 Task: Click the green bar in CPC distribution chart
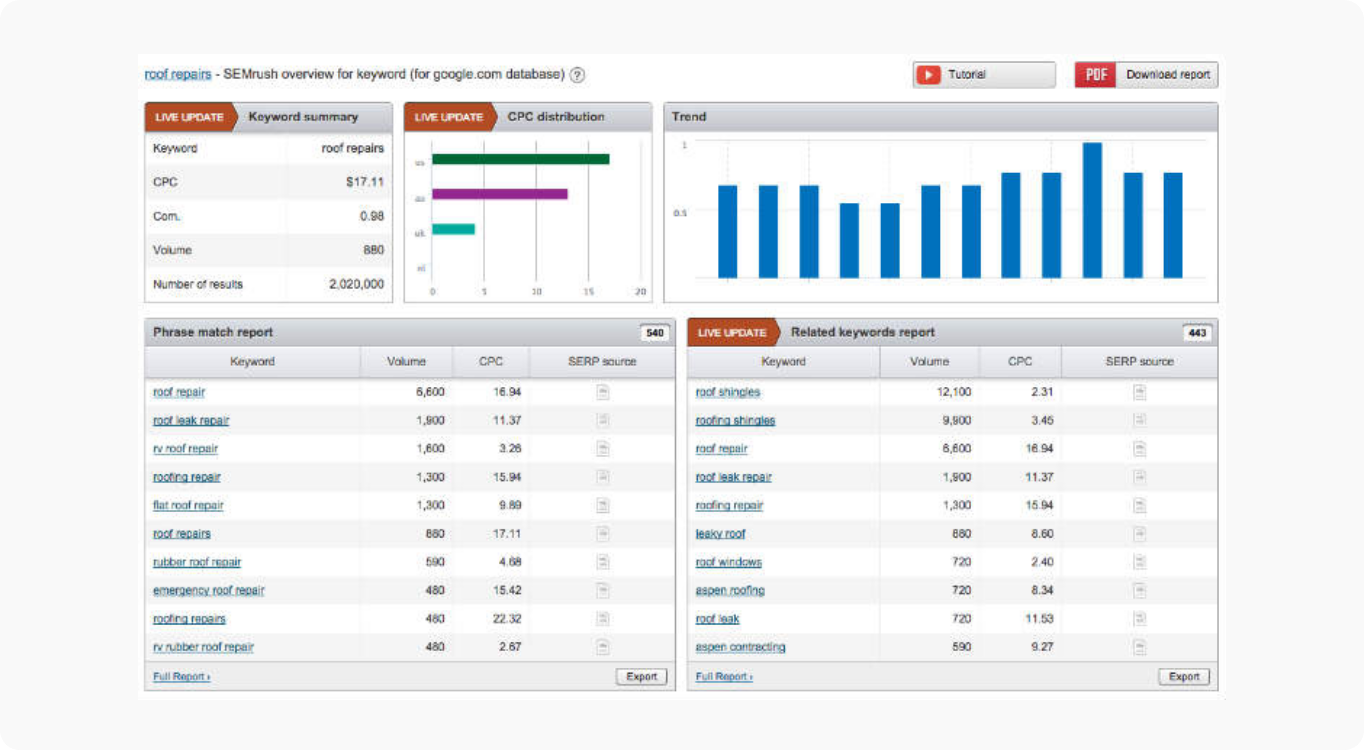click(521, 159)
